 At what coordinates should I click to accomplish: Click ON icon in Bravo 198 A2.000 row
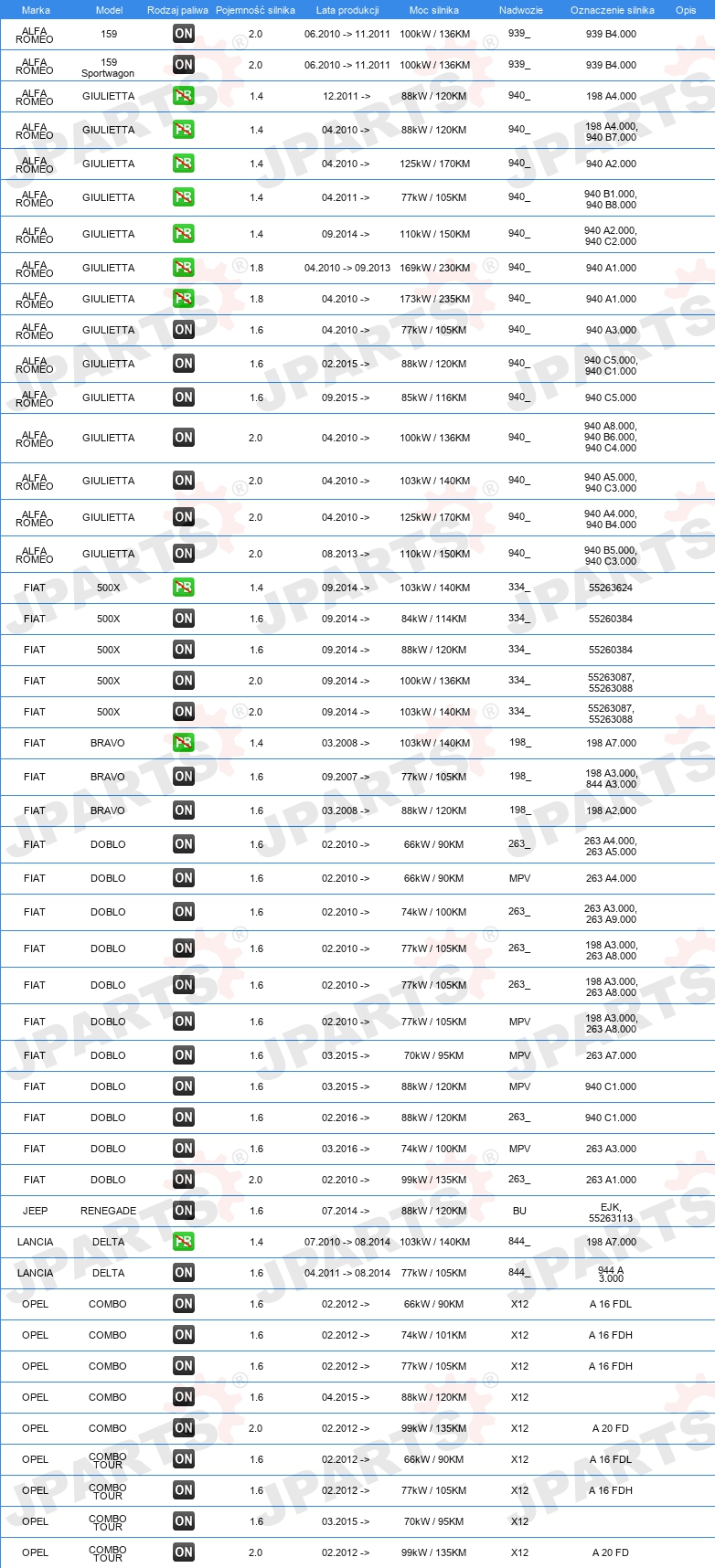point(184,810)
